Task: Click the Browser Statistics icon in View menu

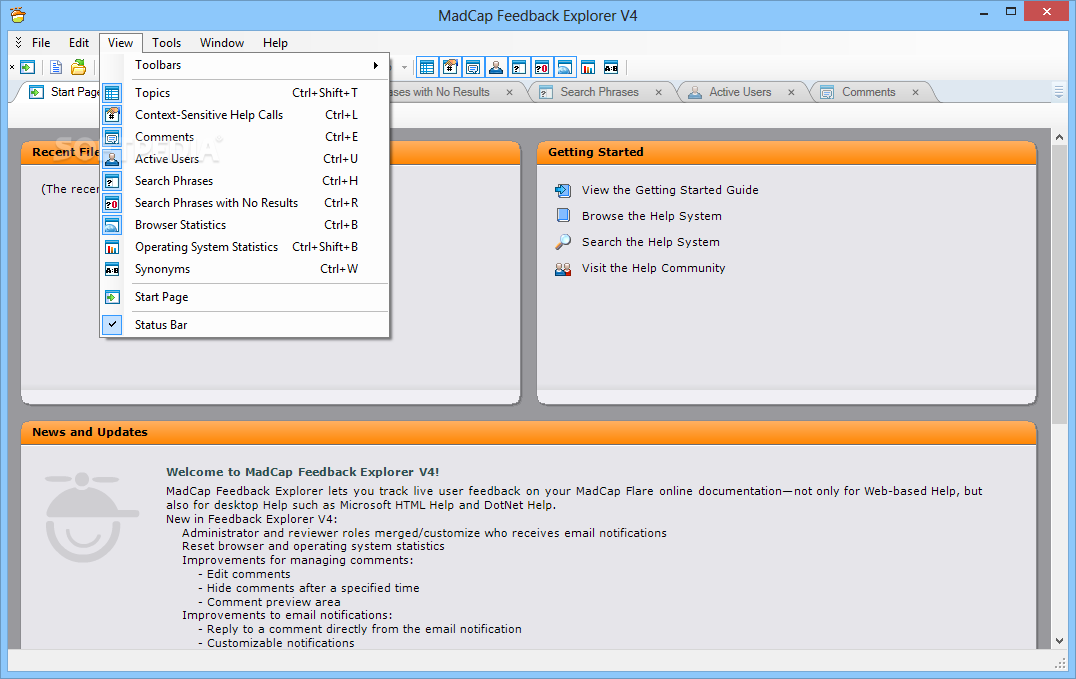Action: pyautogui.click(x=112, y=225)
